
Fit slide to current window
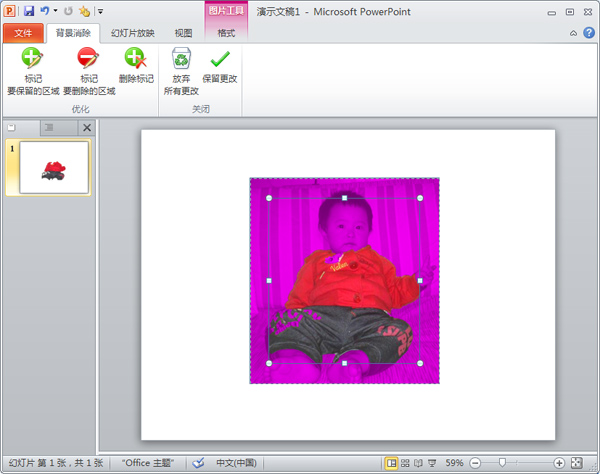pyautogui.click(x=576, y=463)
